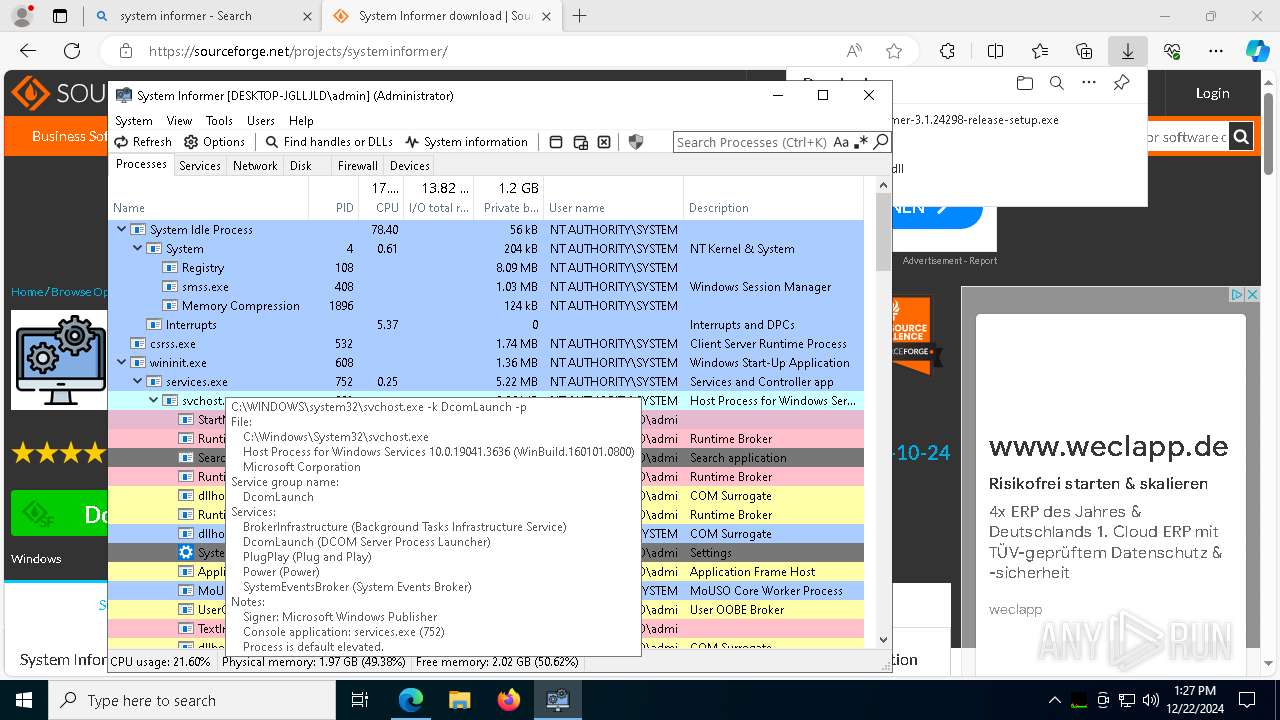Open Edge split screen icon
The image size is (1280, 720).
pos(995,51)
